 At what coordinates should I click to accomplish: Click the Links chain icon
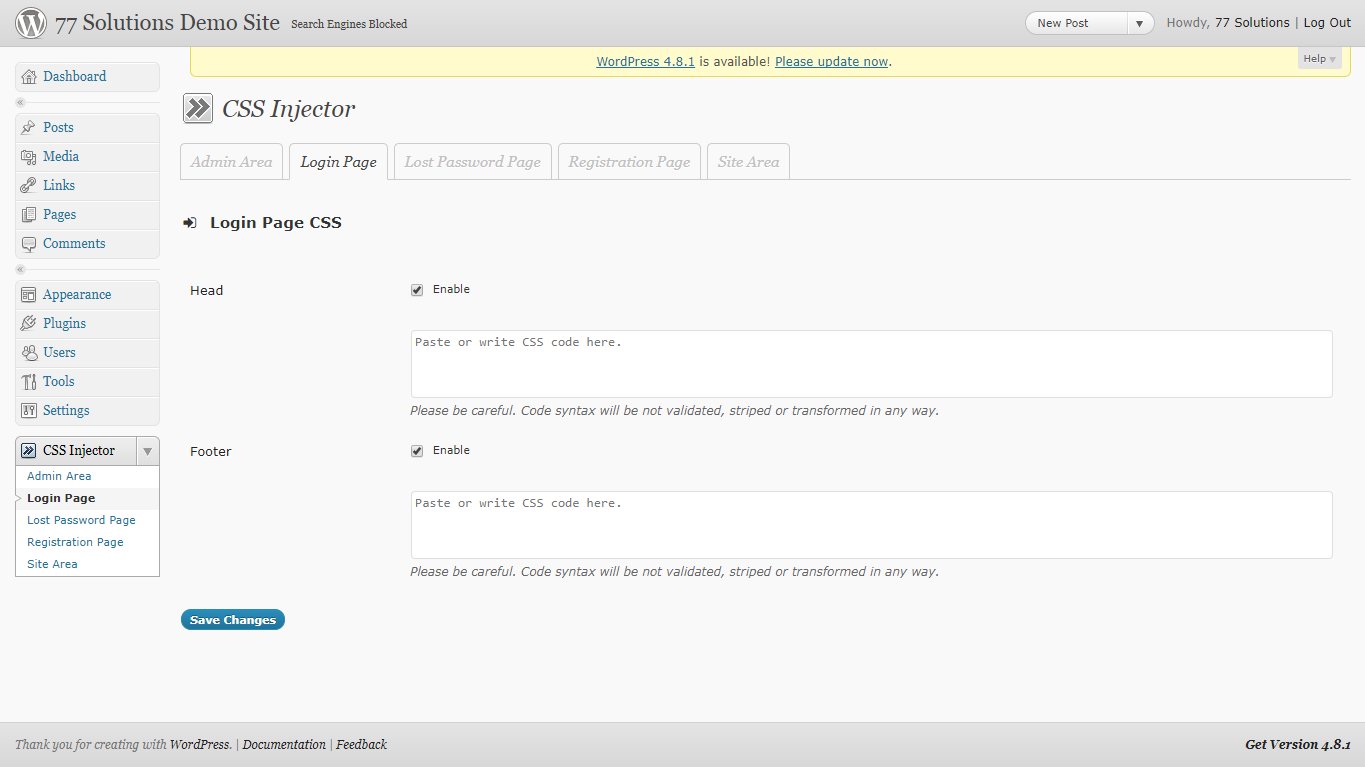point(29,186)
